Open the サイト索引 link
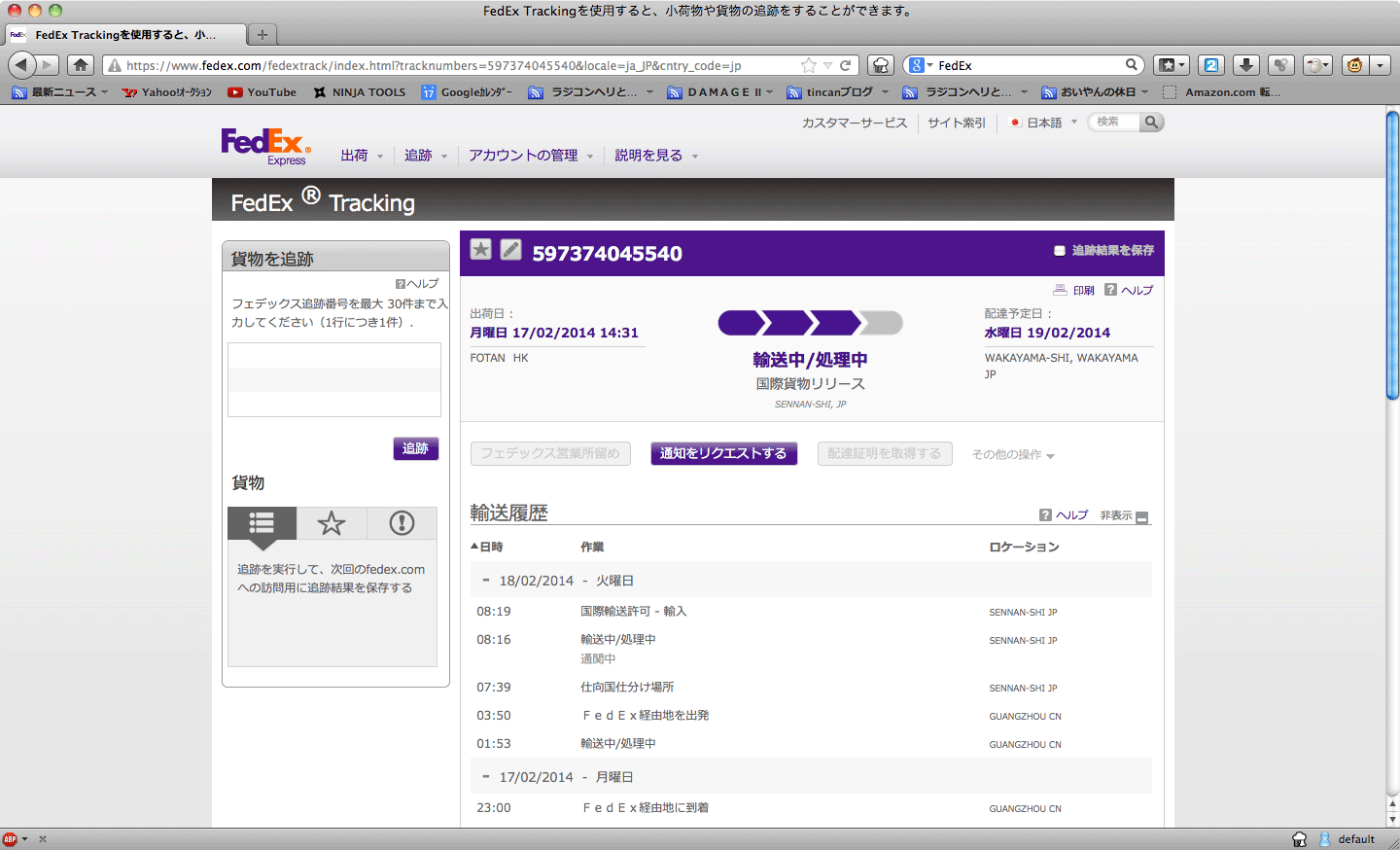 tap(957, 123)
